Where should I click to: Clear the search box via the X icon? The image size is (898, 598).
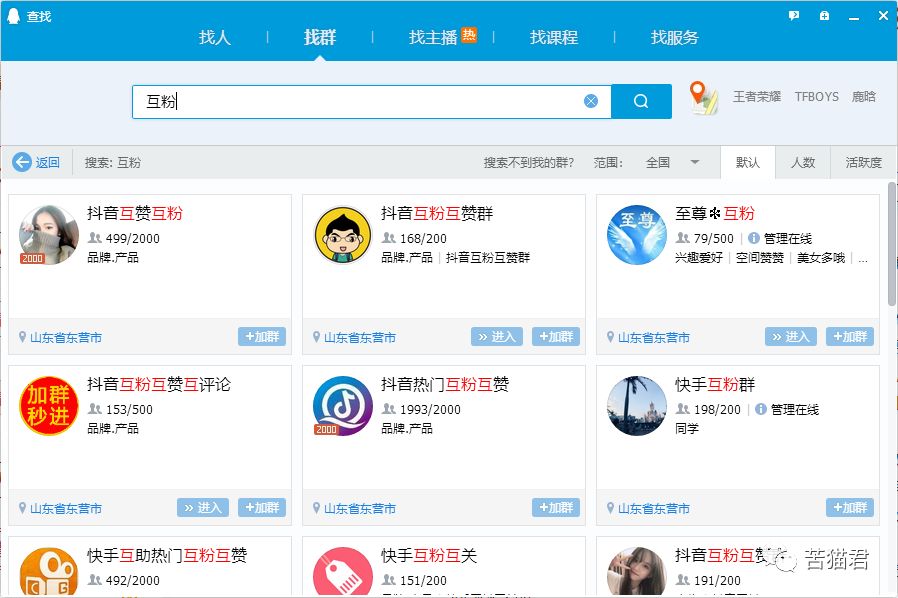[590, 100]
